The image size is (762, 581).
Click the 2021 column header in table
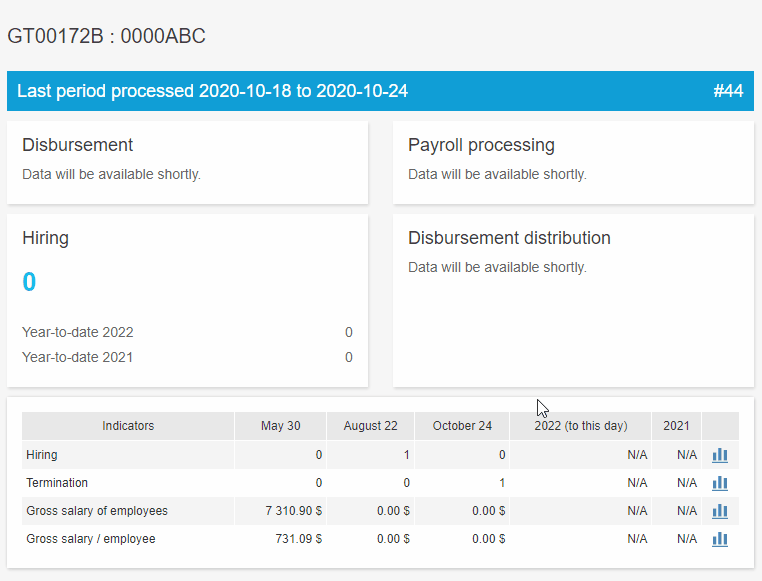[x=676, y=426]
